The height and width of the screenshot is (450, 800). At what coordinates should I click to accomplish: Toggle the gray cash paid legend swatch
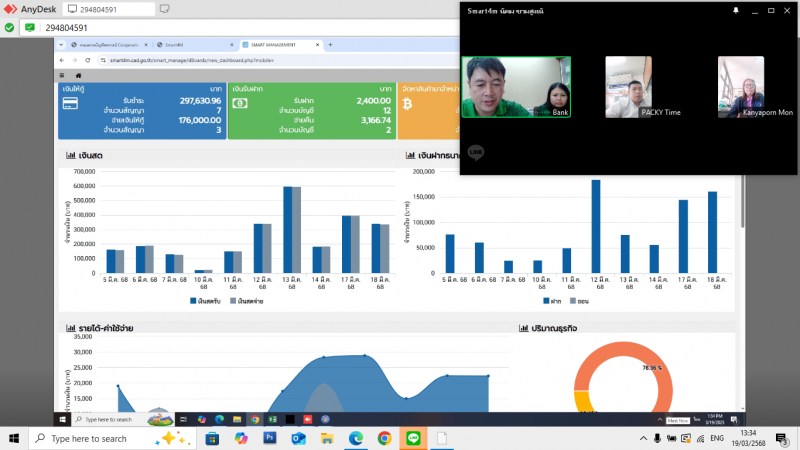point(233,301)
